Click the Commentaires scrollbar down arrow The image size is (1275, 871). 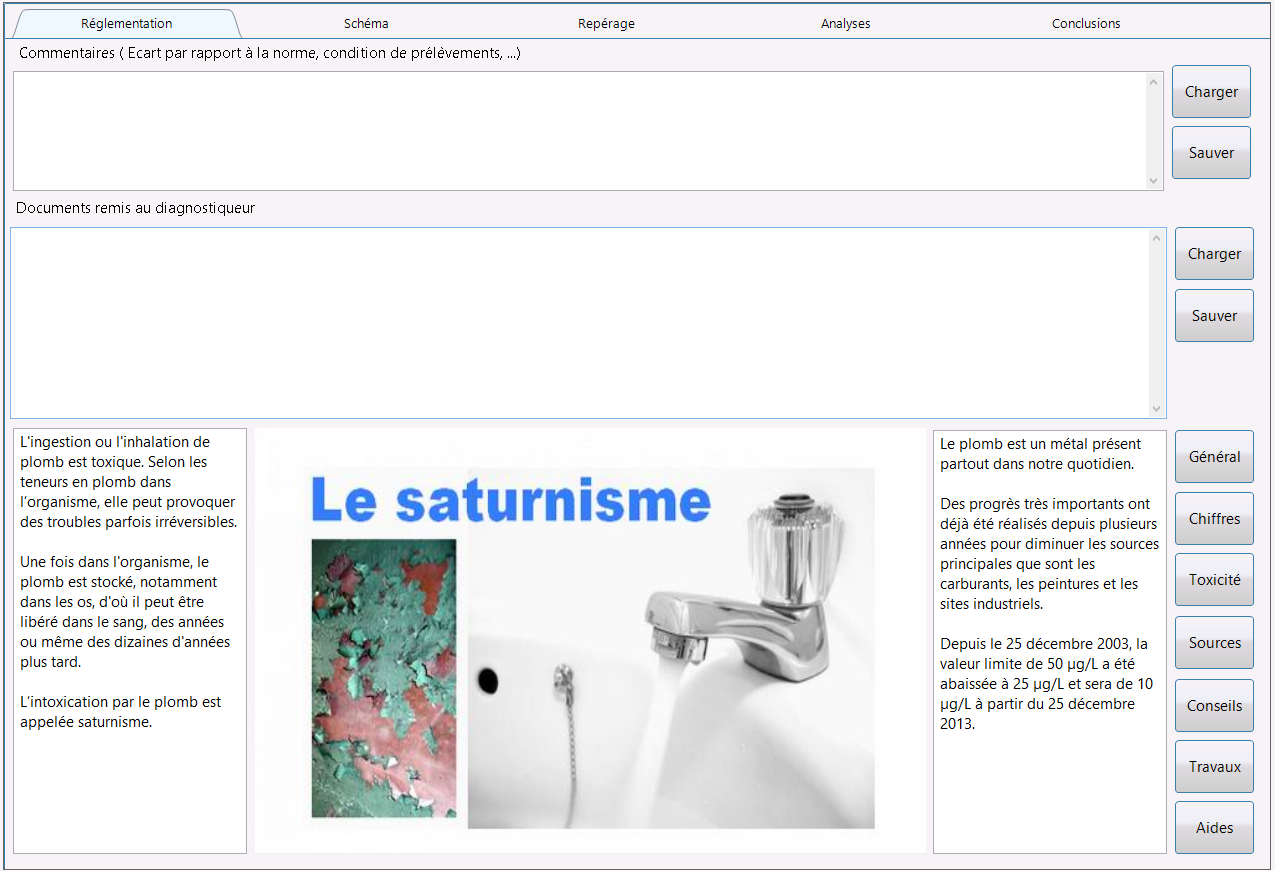click(1154, 181)
